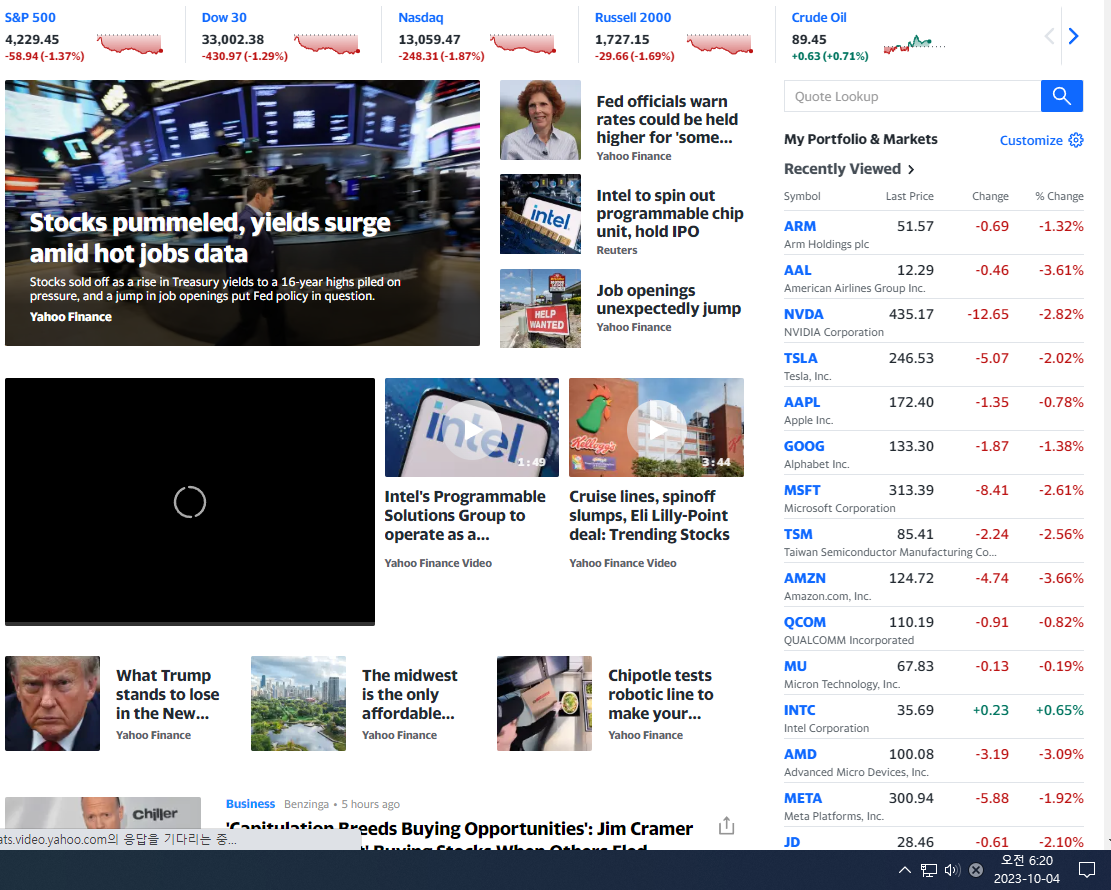
Task: Open 'Intel's Programmable Solutions Group' video headline
Action: [x=465, y=515]
